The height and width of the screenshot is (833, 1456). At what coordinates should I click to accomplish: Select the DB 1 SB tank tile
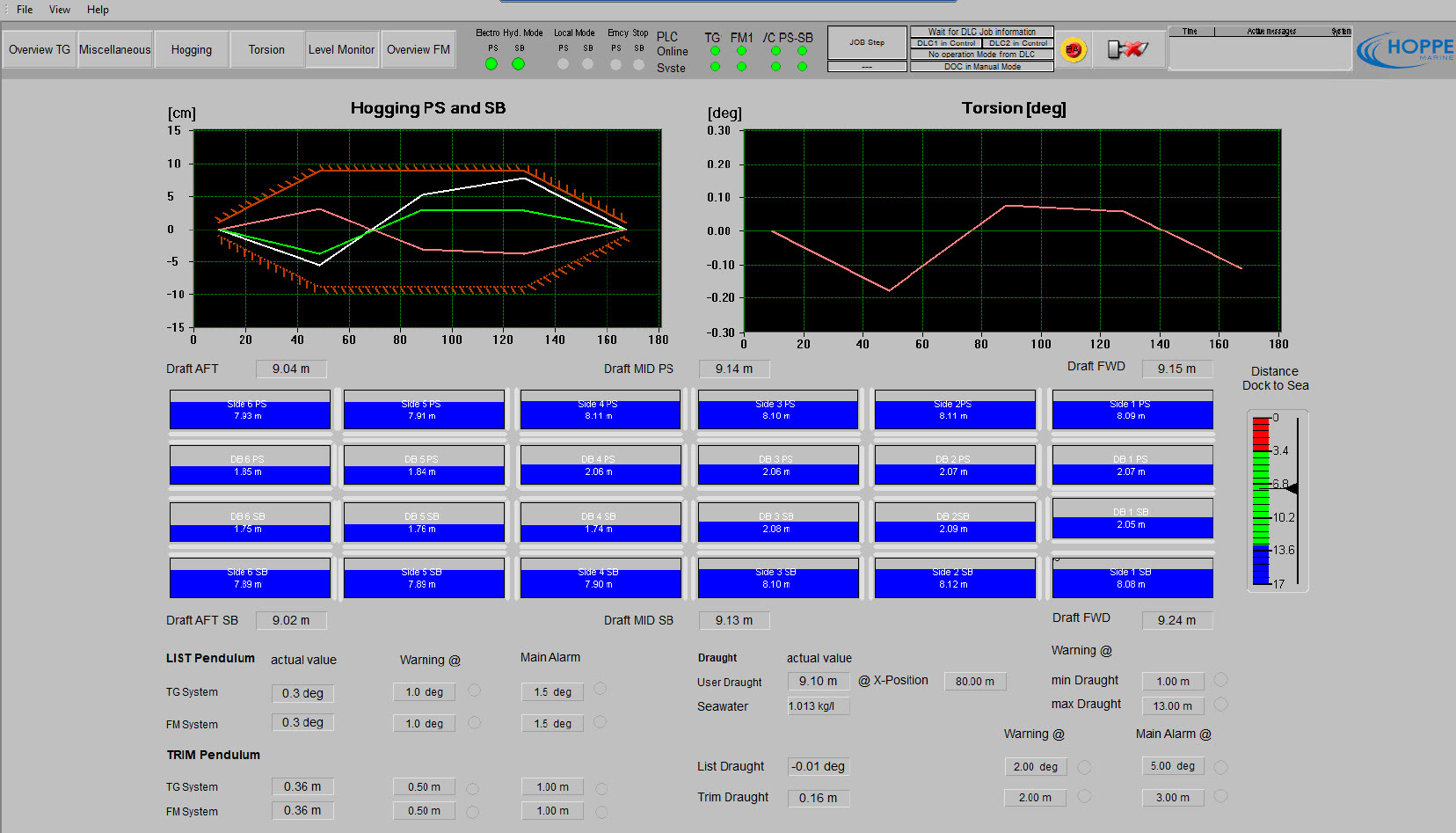[1132, 519]
